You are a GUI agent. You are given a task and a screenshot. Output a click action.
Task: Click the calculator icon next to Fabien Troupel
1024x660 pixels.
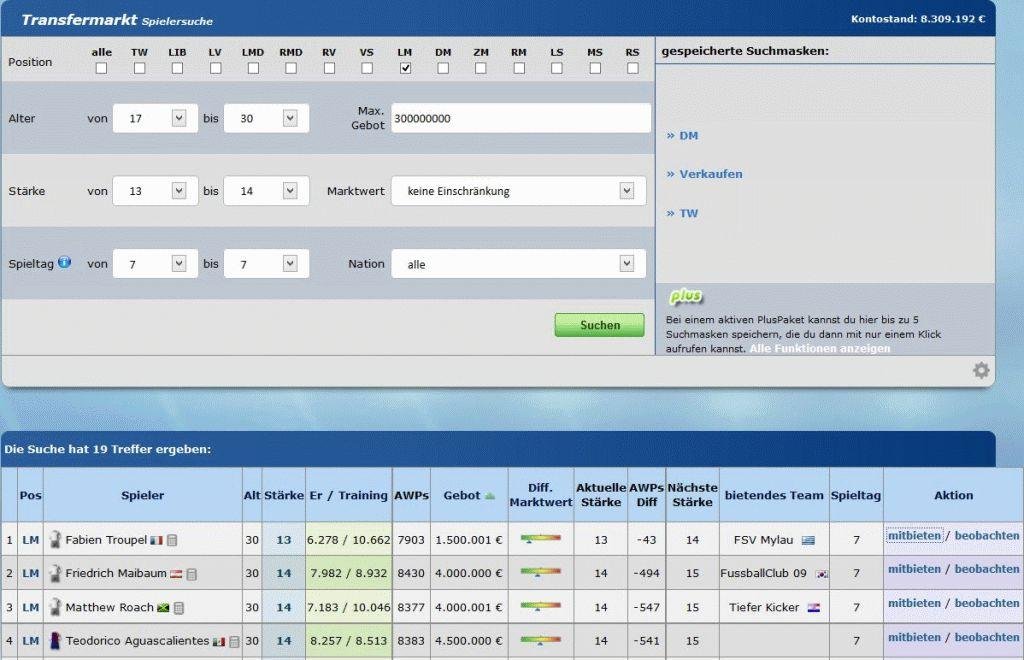click(x=170, y=540)
